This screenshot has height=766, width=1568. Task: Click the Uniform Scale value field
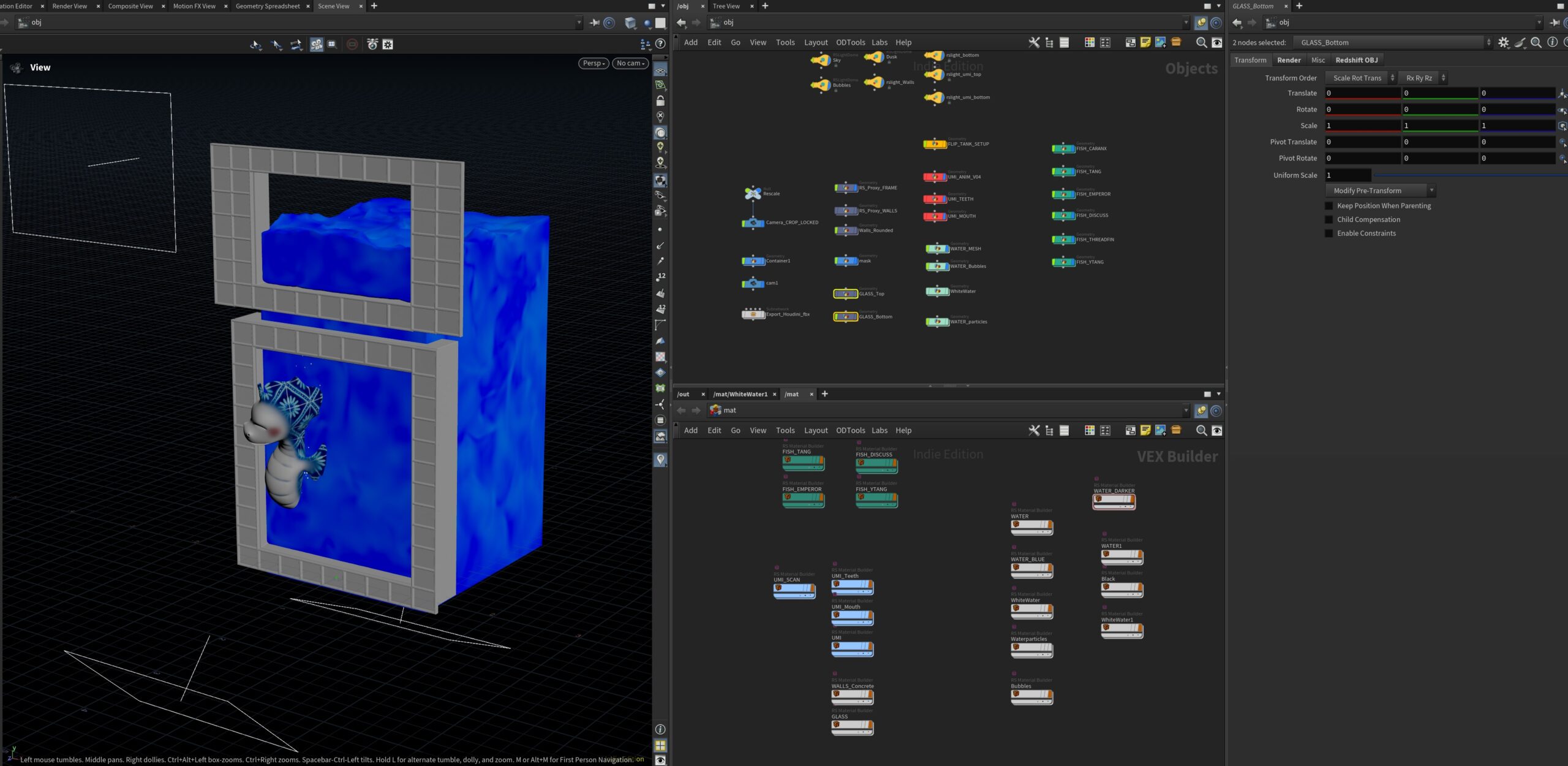point(1347,175)
